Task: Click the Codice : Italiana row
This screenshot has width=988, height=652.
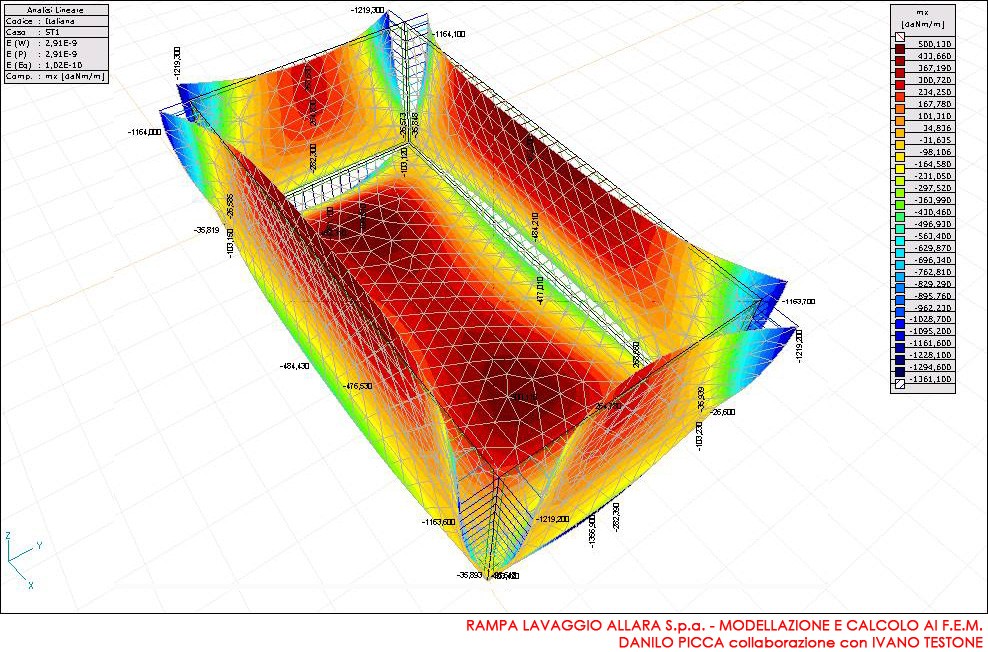Action: 55,21
